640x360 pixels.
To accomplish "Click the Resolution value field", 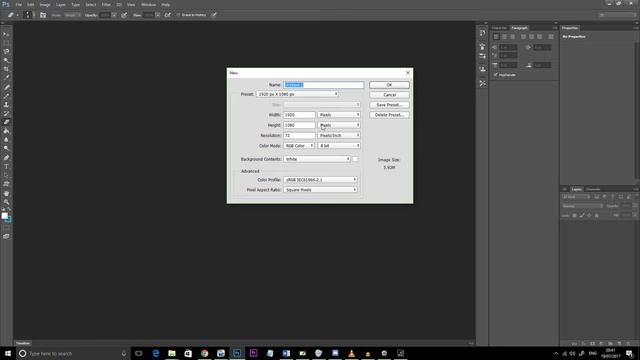I will [299, 136].
